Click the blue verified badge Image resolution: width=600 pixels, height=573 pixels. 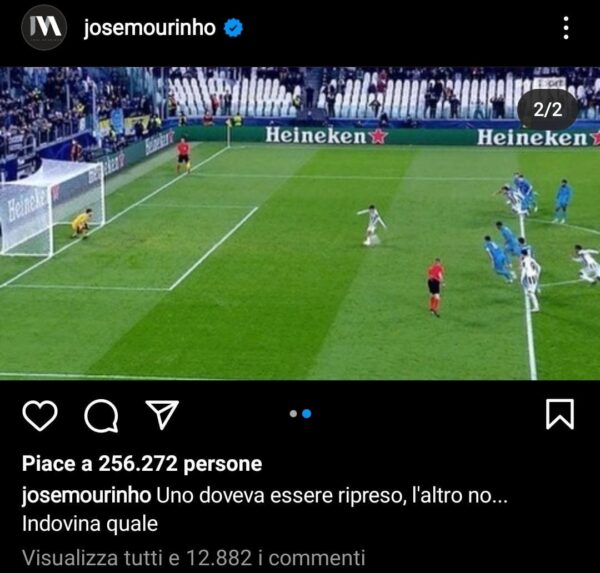click(233, 28)
